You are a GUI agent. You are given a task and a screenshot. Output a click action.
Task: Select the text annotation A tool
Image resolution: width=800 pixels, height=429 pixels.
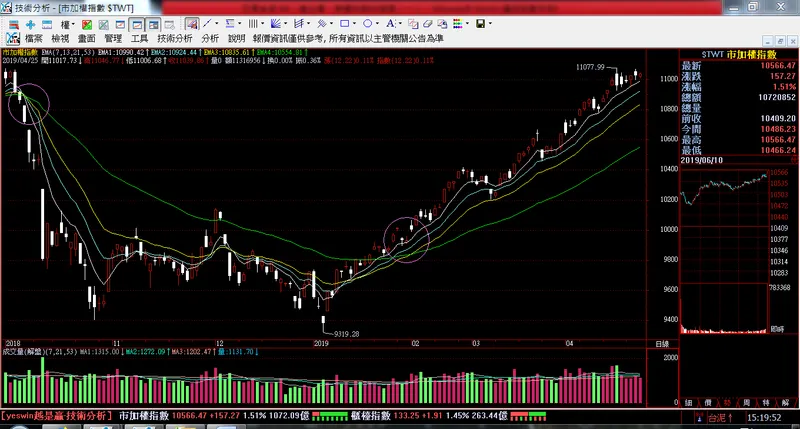pos(390,23)
